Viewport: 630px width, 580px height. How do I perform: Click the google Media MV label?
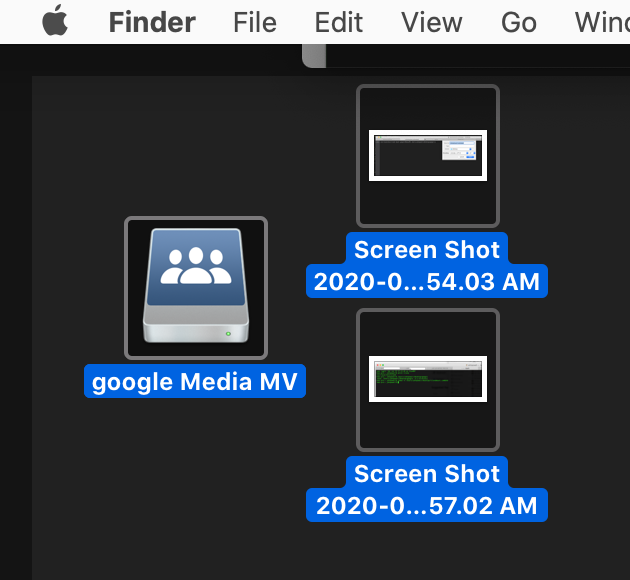click(x=195, y=381)
